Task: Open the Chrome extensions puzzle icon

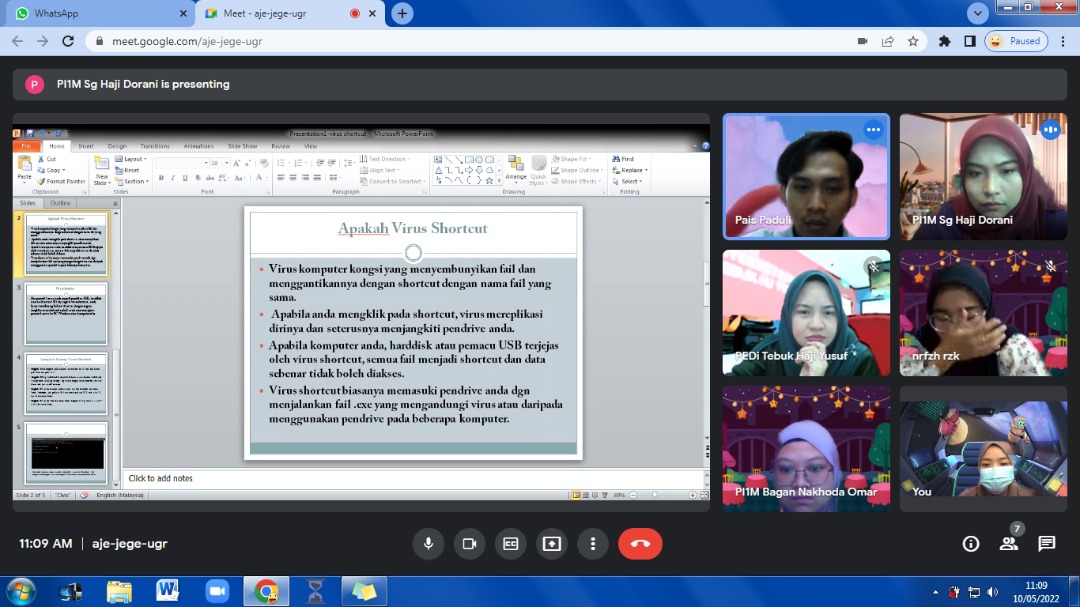Action: pos(944,41)
